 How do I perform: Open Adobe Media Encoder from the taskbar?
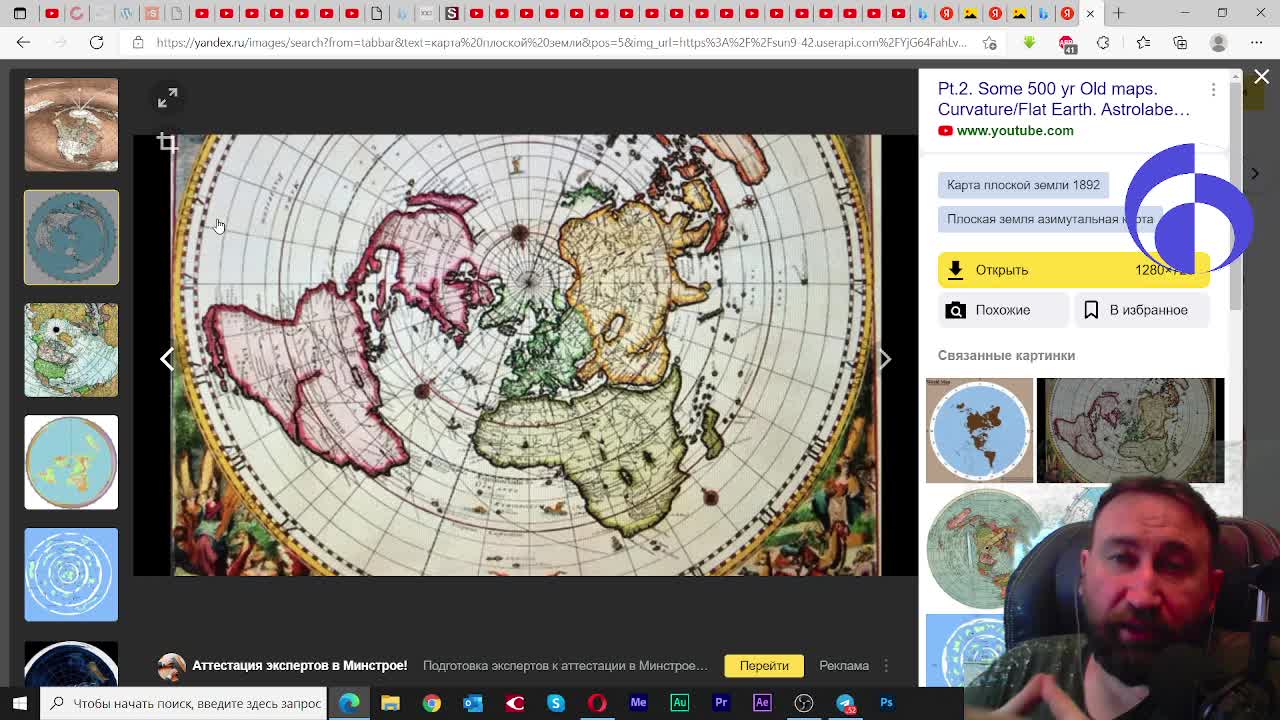(638, 703)
